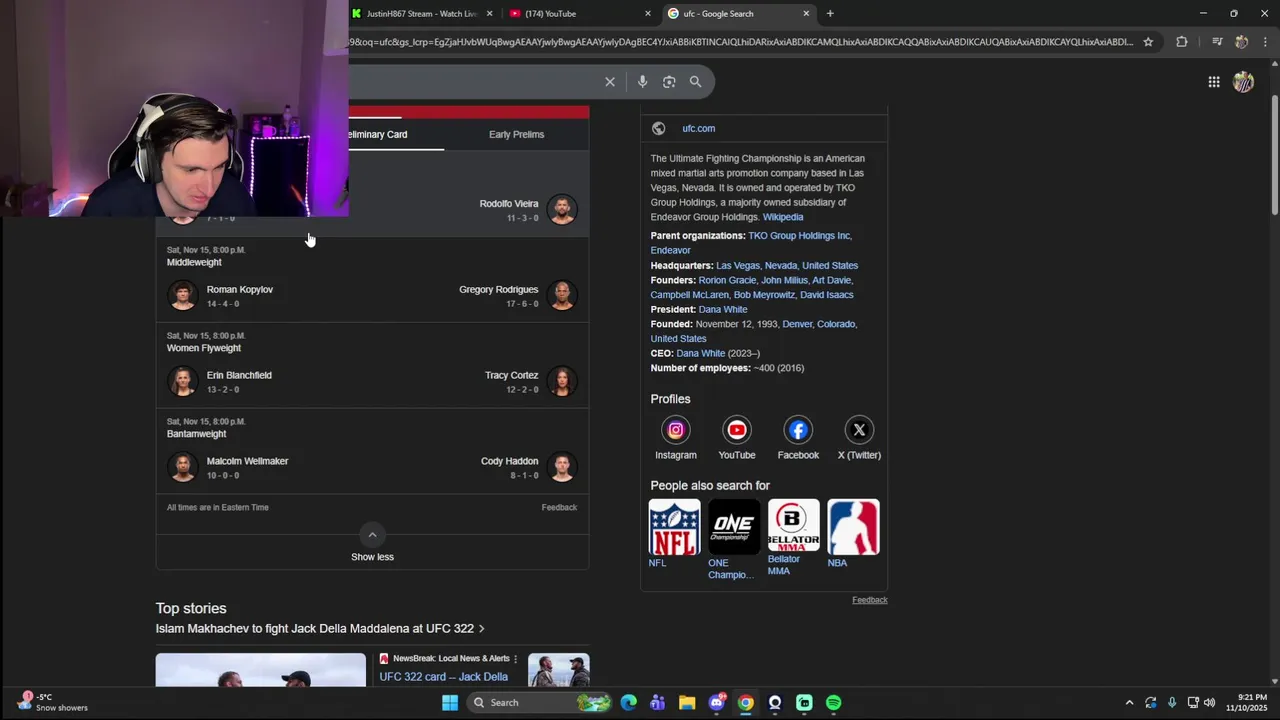1280x720 pixels.
Task: Open options menu for the NewsBreak story
Action: [x=516, y=659]
